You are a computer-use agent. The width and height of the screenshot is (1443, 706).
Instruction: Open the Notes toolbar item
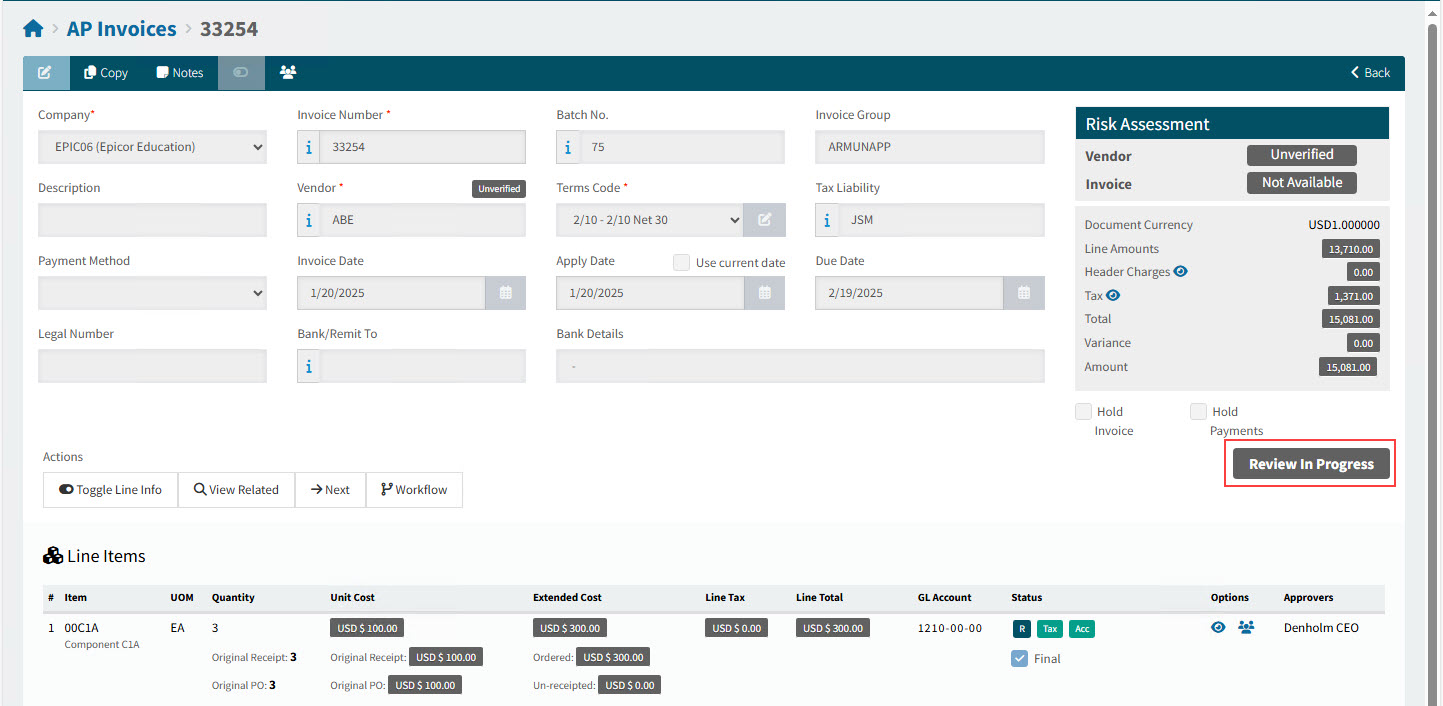point(179,73)
